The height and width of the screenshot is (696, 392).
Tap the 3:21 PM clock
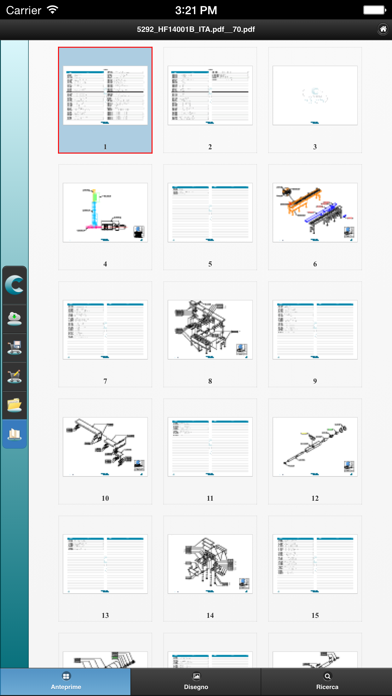click(196, 9)
